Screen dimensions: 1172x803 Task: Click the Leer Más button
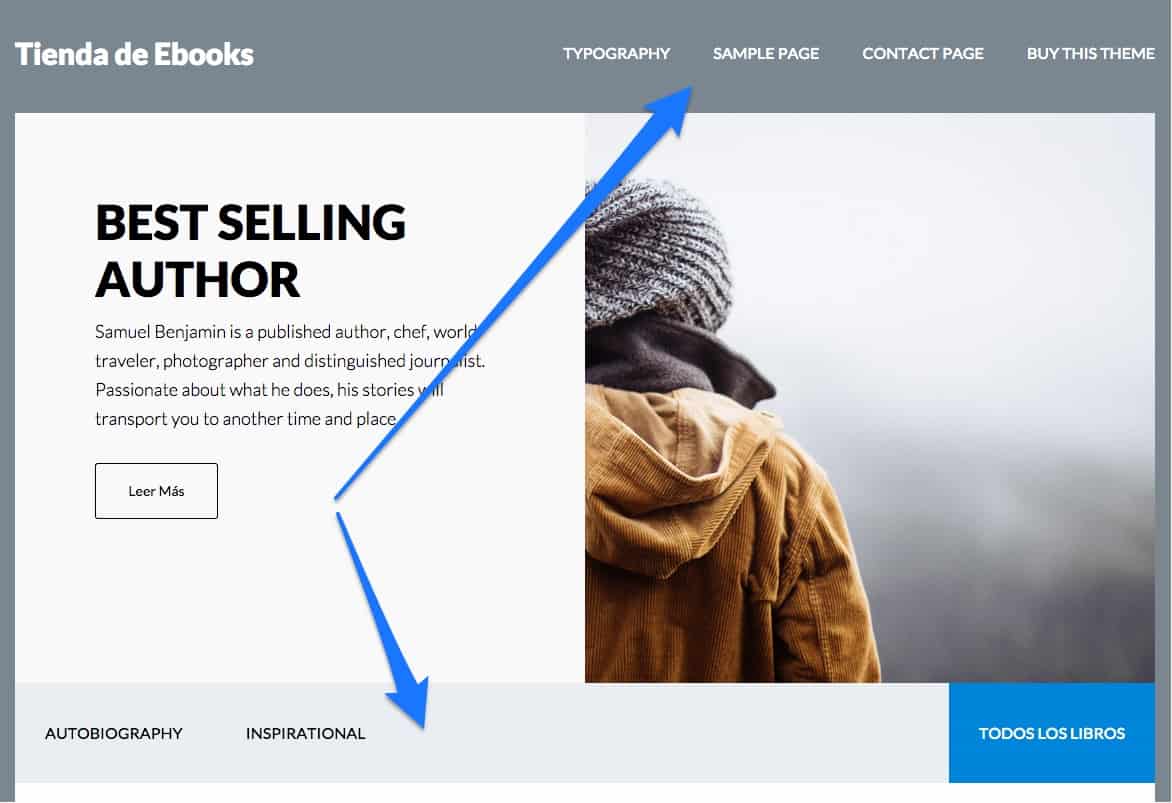tap(156, 490)
